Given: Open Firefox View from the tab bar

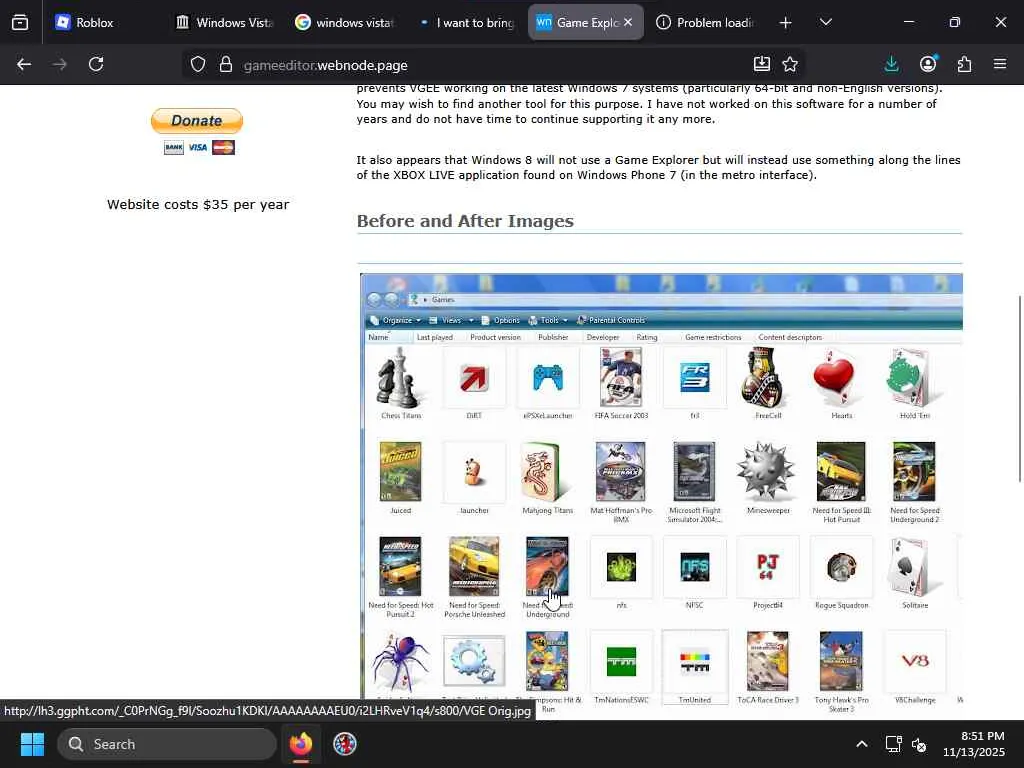Looking at the screenshot, I should tap(20, 23).
